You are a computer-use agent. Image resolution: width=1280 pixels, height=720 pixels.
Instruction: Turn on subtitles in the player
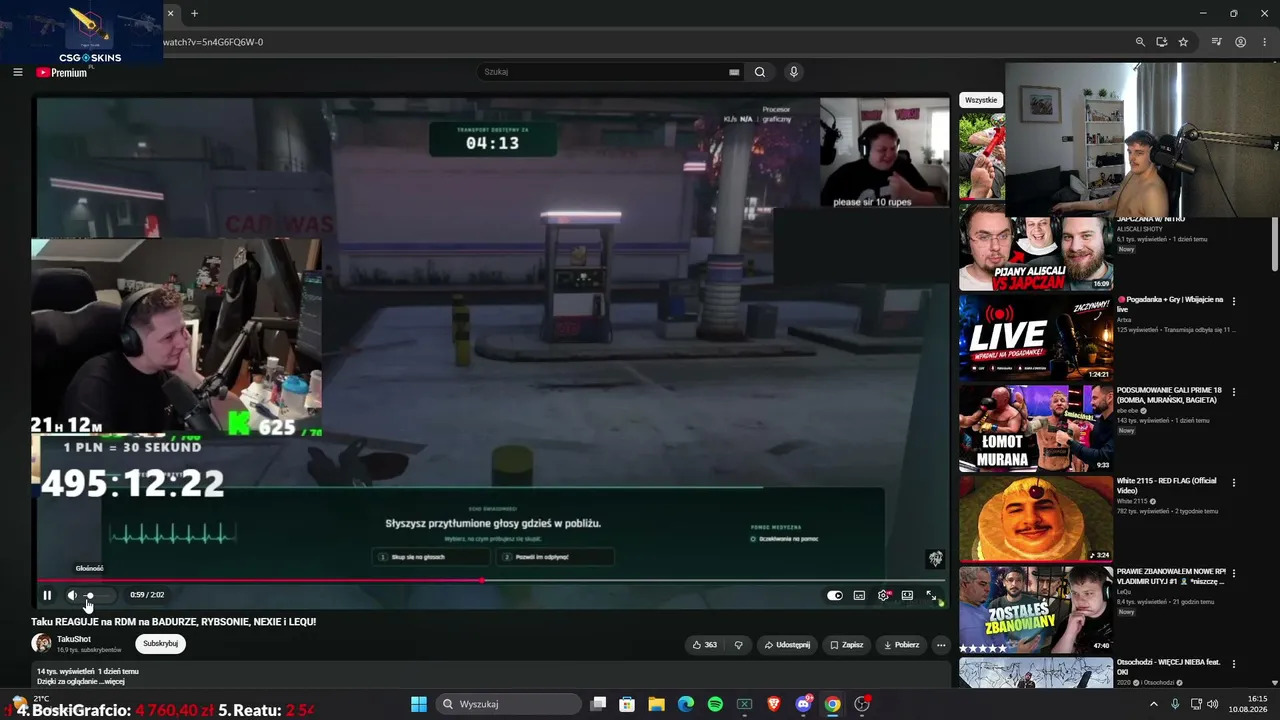click(x=859, y=595)
